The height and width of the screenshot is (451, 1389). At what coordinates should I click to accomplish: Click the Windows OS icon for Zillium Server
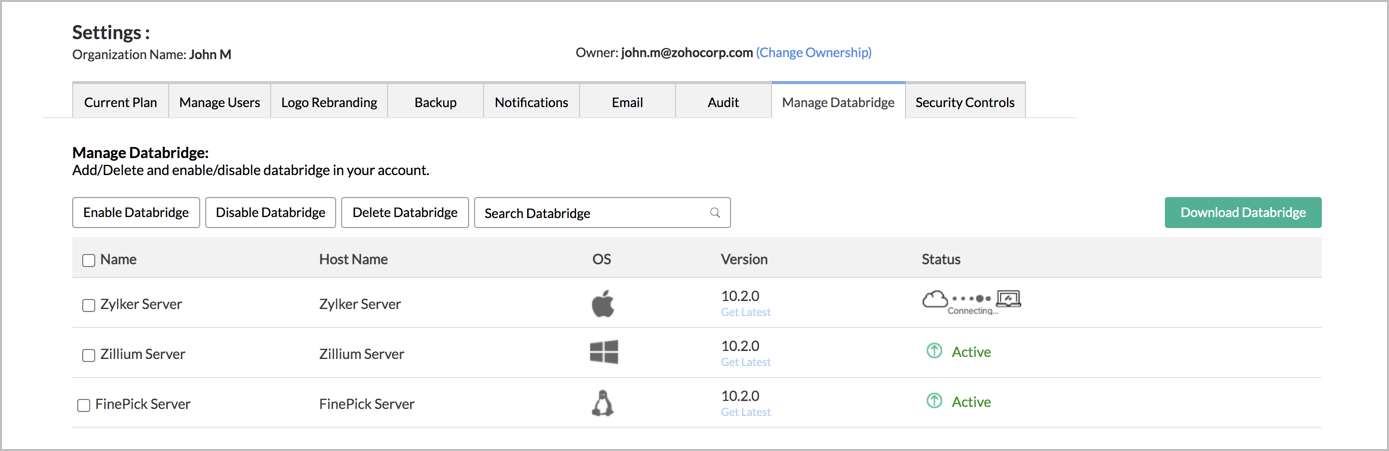(603, 352)
